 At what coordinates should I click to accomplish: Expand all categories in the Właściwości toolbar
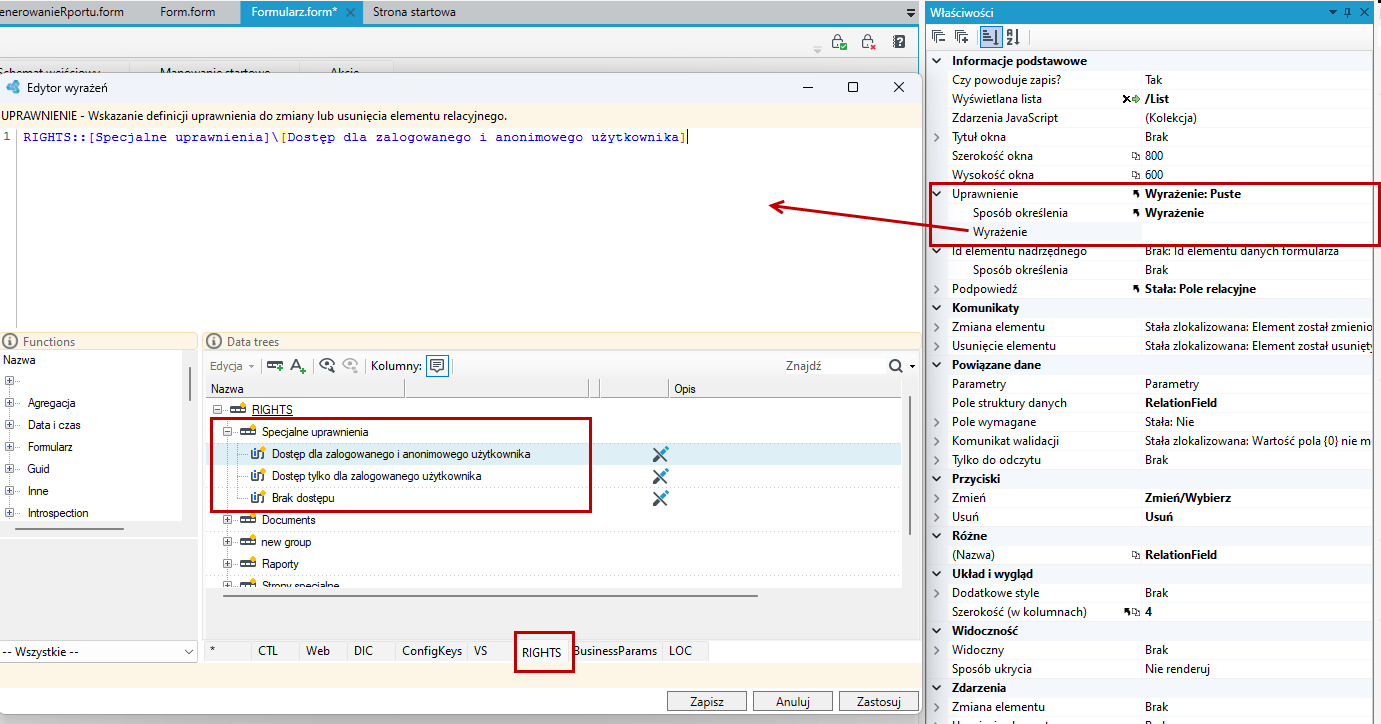pos(961,37)
